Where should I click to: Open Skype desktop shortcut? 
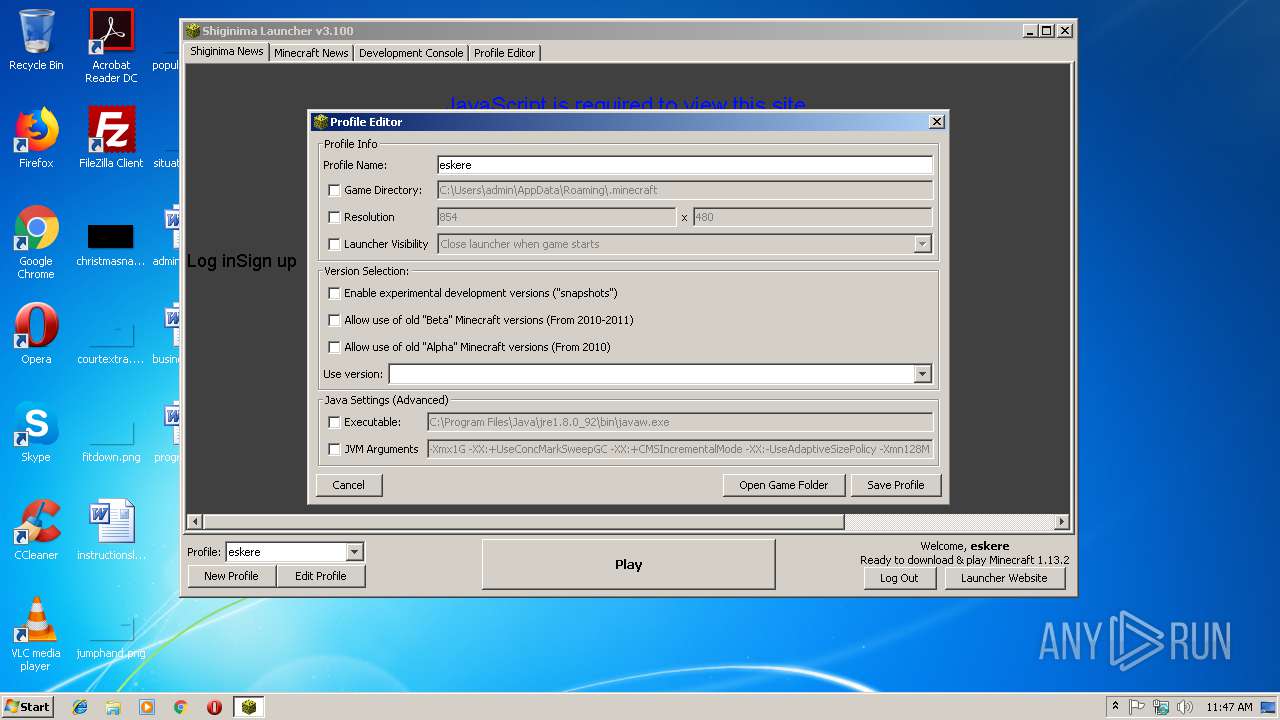pyautogui.click(x=36, y=432)
